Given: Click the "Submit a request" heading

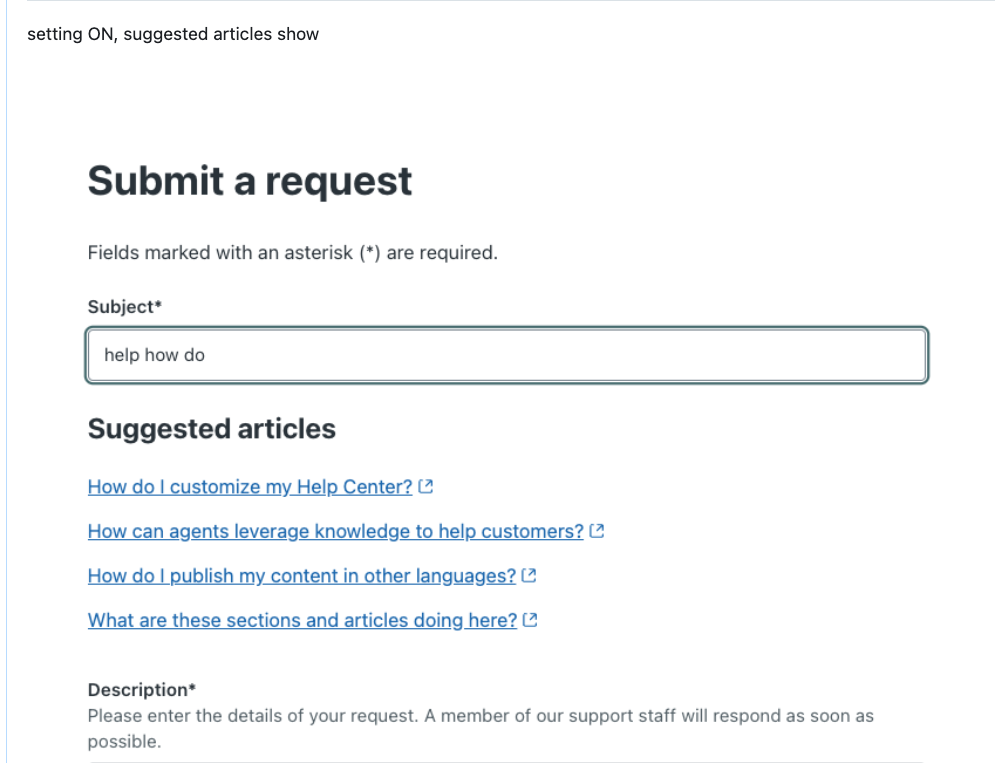Looking at the screenshot, I should coord(250,181).
